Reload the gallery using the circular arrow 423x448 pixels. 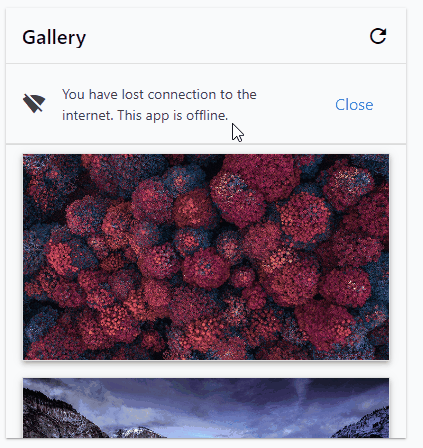(378, 36)
